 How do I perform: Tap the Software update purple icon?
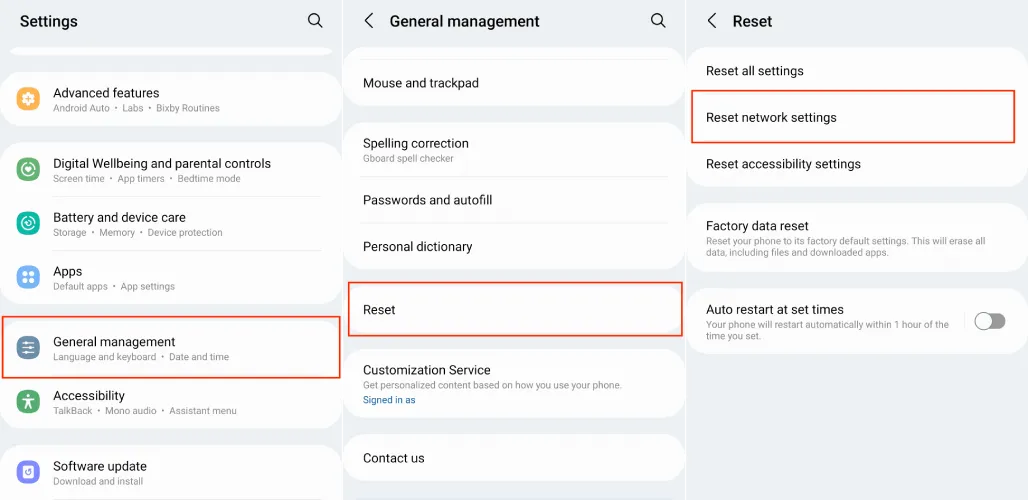click(29, 472)
